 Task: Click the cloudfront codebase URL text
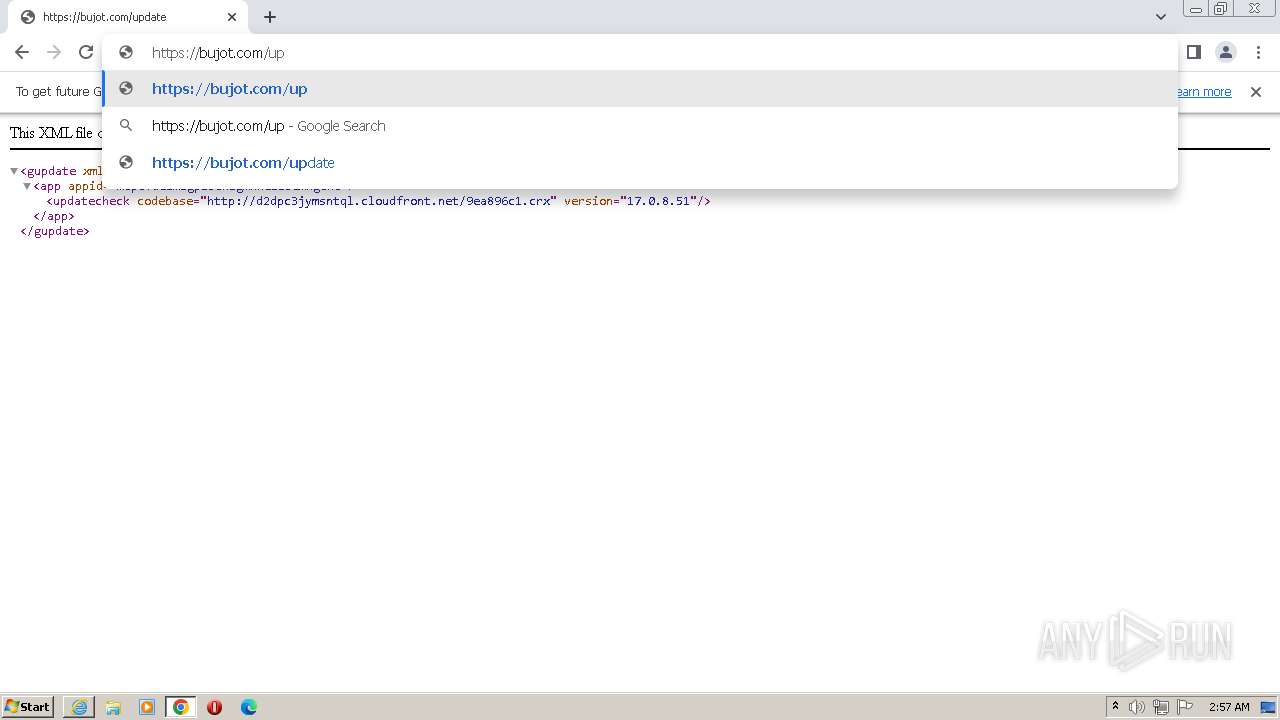[379, 201]
